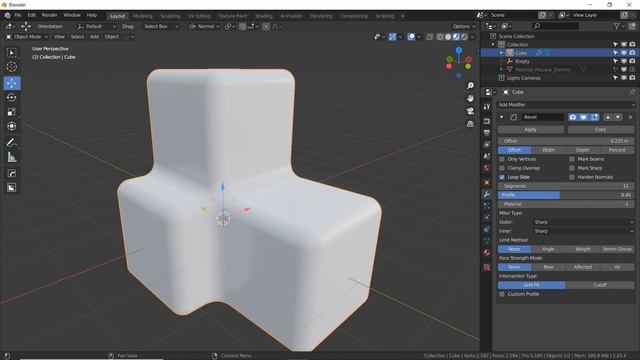
Task: Toggle the camera view icon in viewport
Action: (470, 111)
